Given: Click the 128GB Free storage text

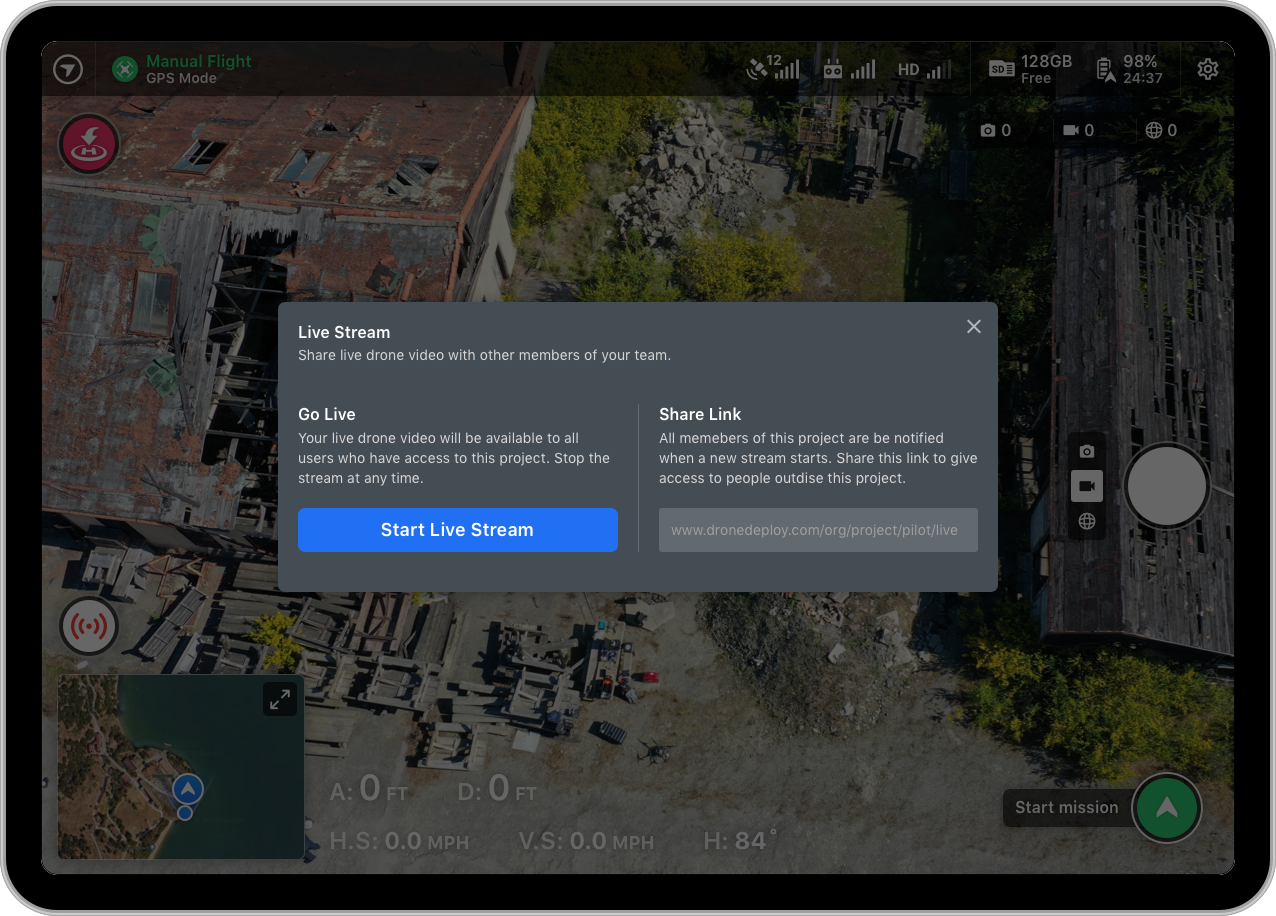Looking at the screenshot, I should (x=1046, y=69).
